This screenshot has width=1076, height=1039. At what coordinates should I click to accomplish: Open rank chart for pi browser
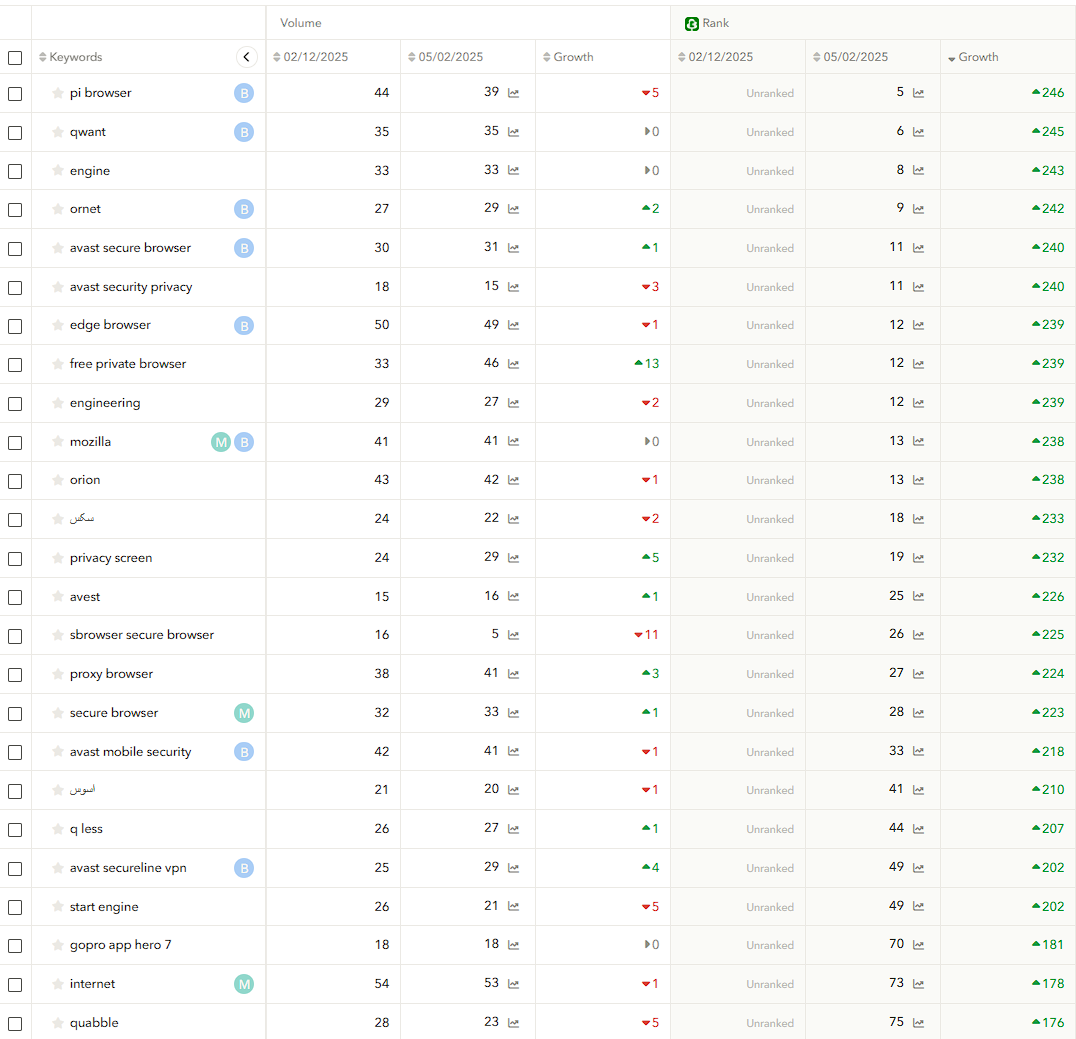coord(918,93)
